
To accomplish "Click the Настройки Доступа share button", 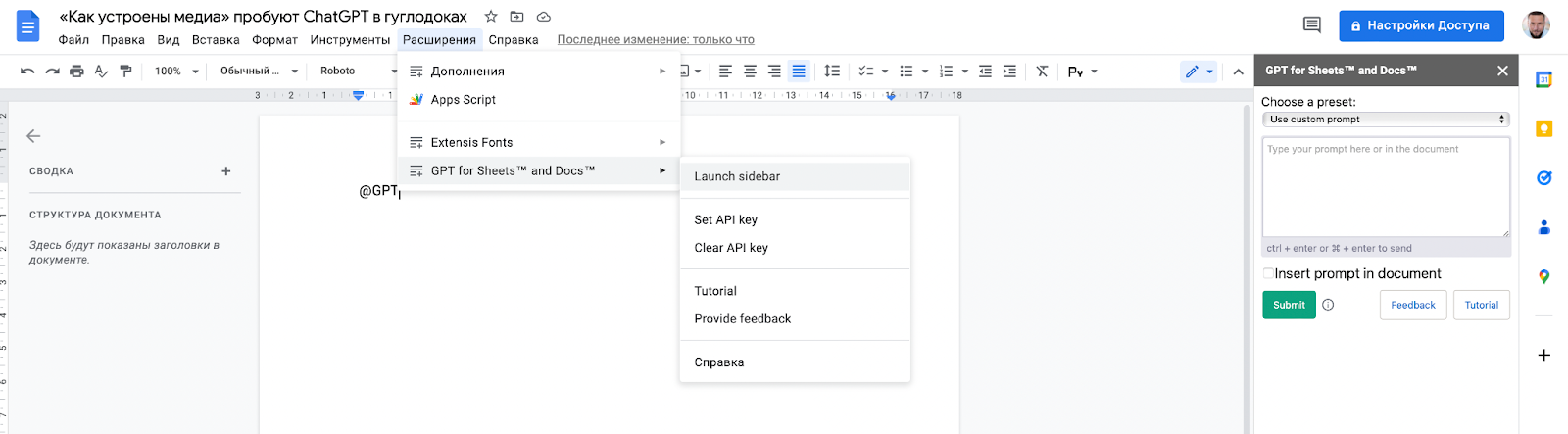I will (x=1420, y=25).
